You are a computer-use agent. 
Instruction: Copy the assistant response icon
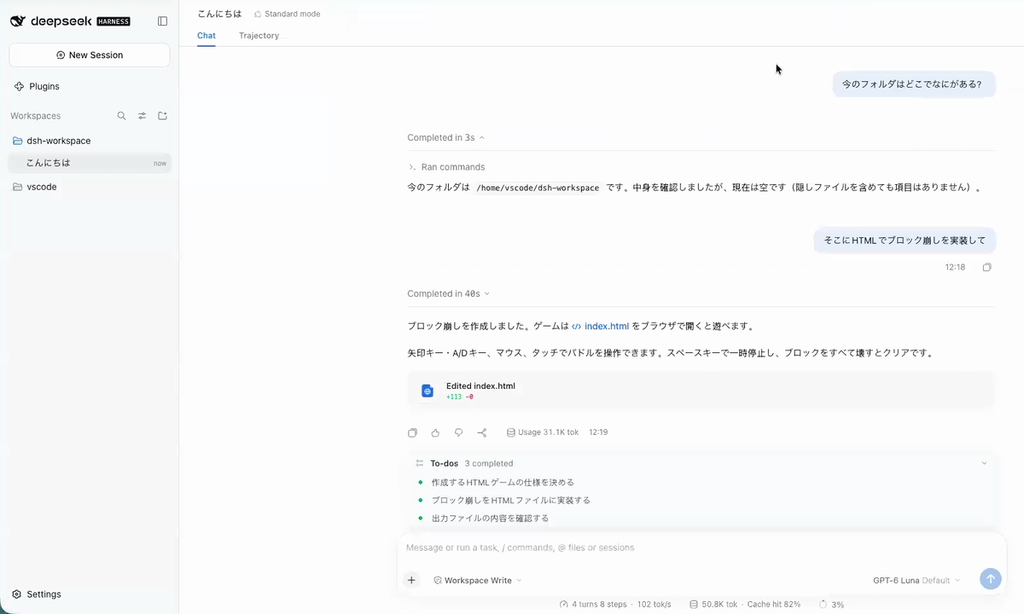point(412,432)
